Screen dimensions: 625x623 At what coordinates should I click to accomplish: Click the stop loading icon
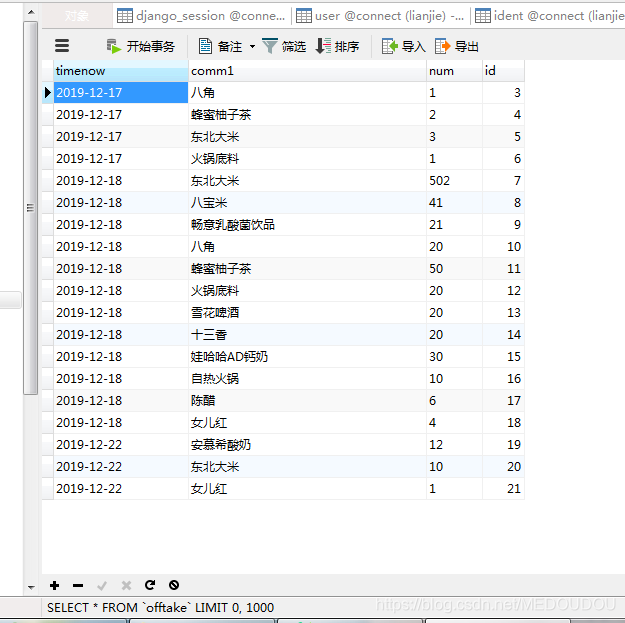point(174,585)
